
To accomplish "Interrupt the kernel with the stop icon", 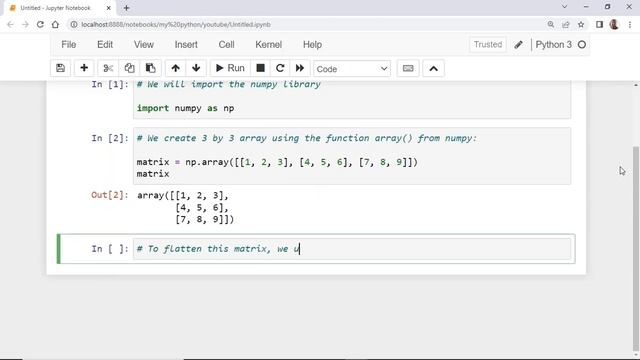I will (260, 68).
